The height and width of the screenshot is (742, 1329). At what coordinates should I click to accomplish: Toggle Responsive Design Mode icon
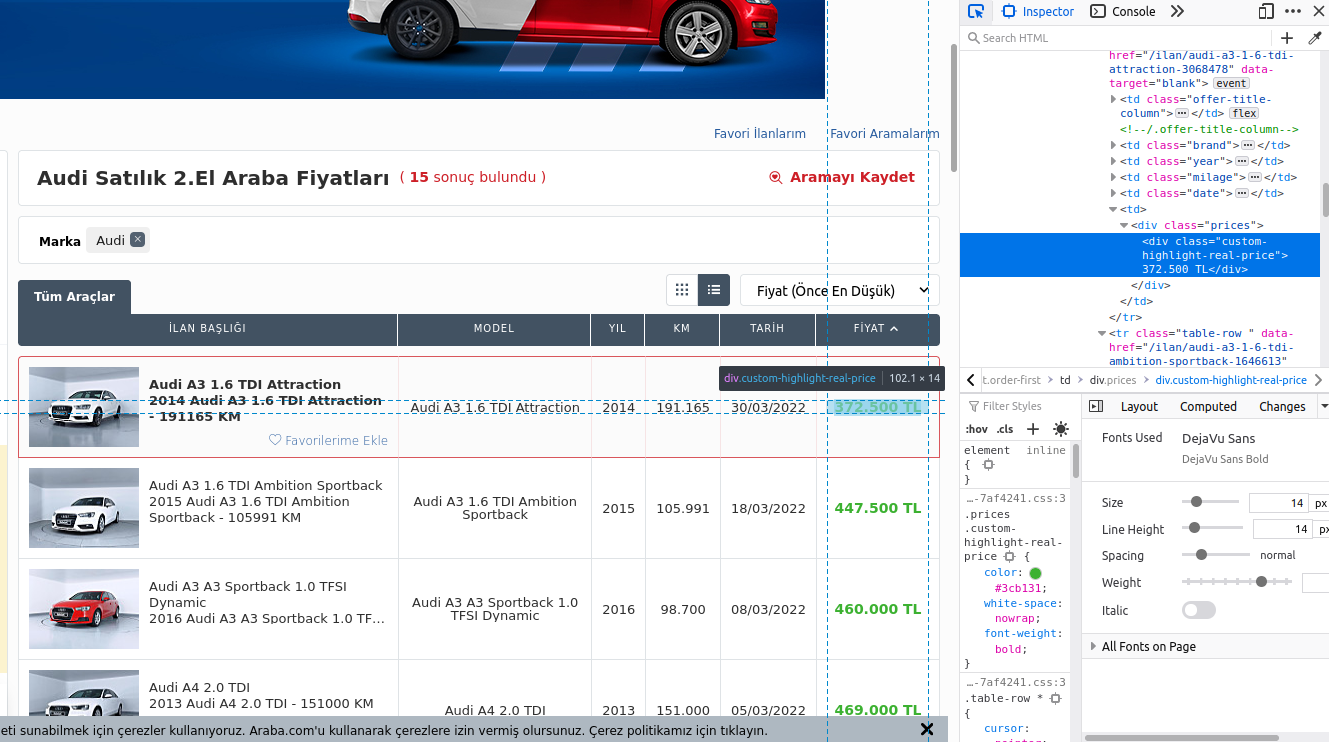(x=1266, y=12)
